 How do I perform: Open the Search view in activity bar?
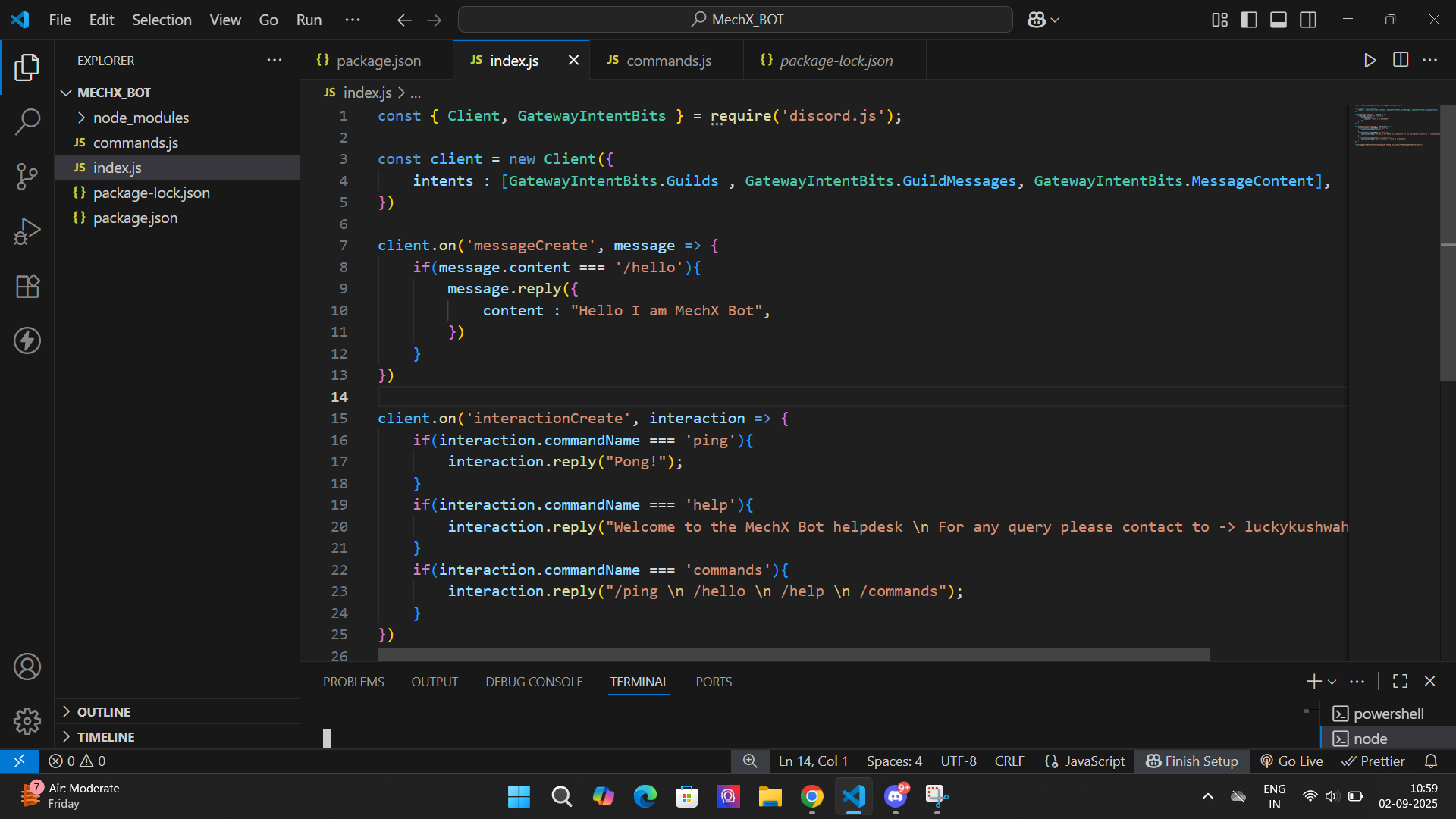(27, 121)
